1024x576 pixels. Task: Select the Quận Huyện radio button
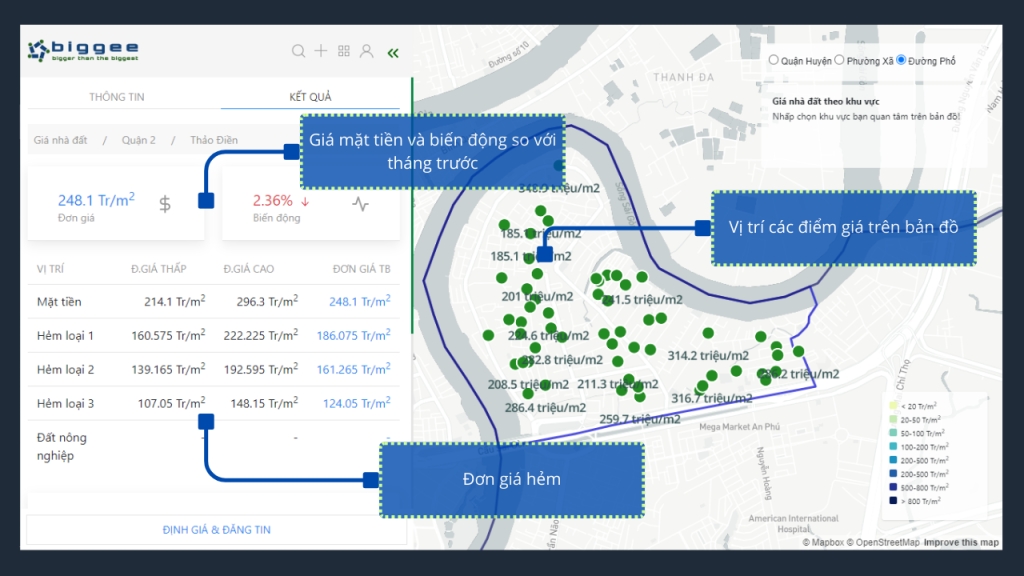[774, 60]
